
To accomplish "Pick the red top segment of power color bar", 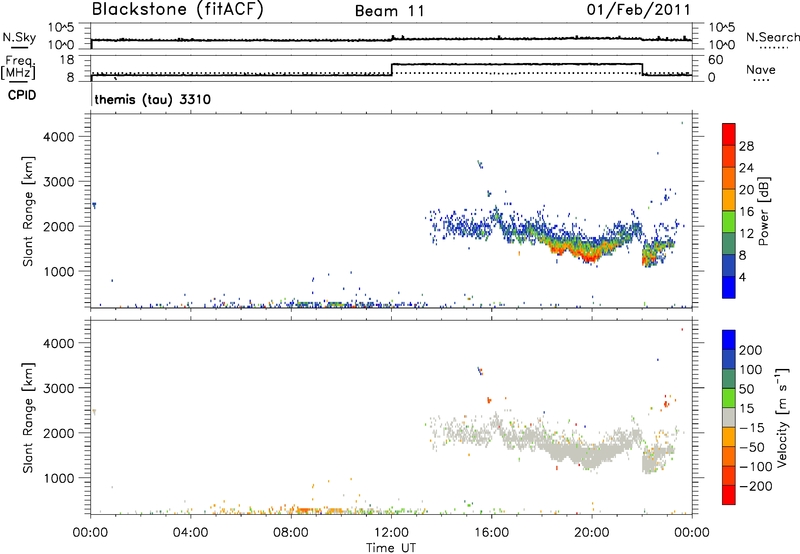I will point(729,135).
